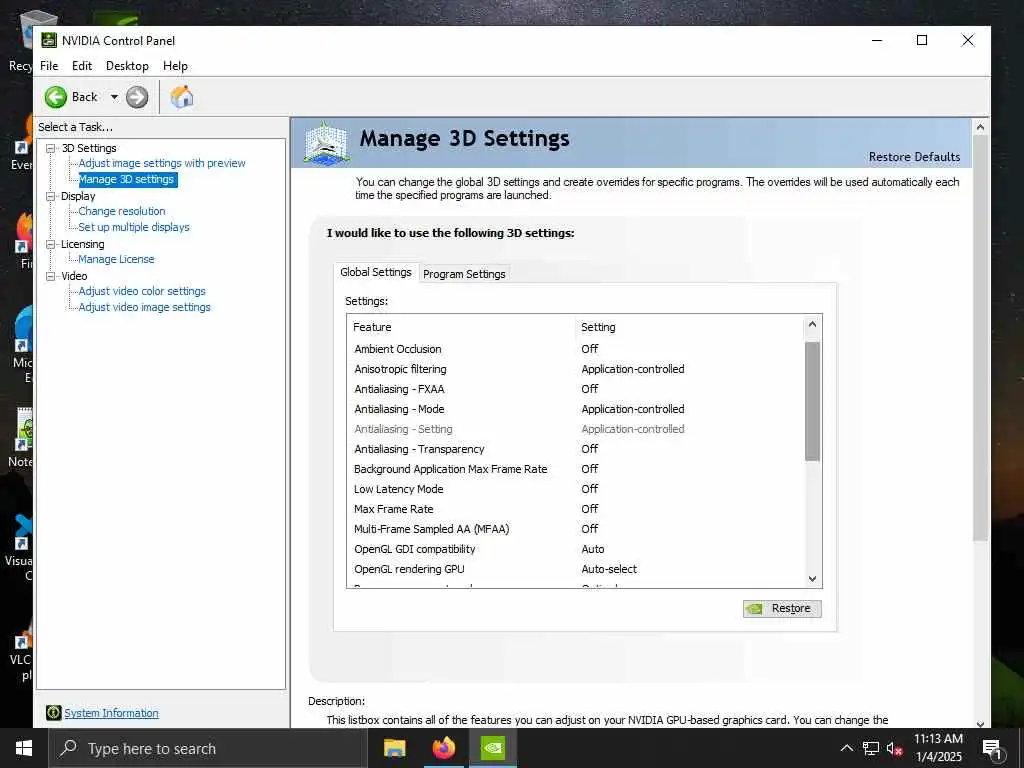Collapse the Licensing tree node
This screenshot has width=1024, height=768.
tap(50, 244)
